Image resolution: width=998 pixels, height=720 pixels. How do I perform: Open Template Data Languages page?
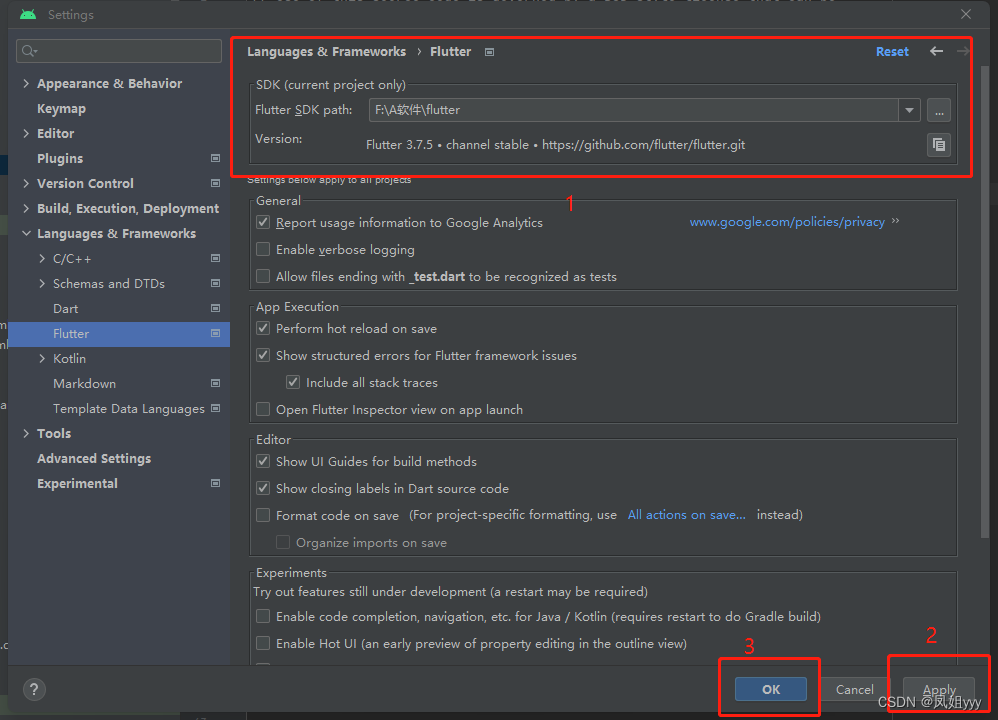(x=129, y=409)
